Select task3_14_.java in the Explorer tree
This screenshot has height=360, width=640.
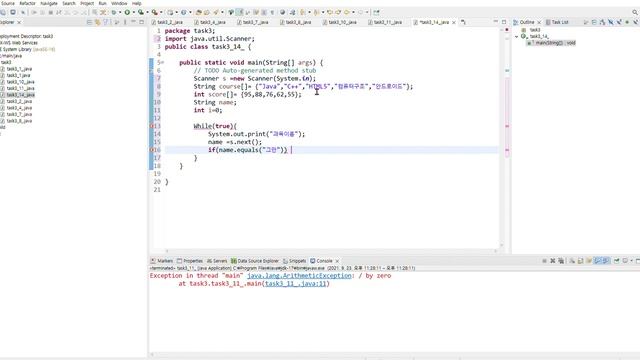(20, 95)
